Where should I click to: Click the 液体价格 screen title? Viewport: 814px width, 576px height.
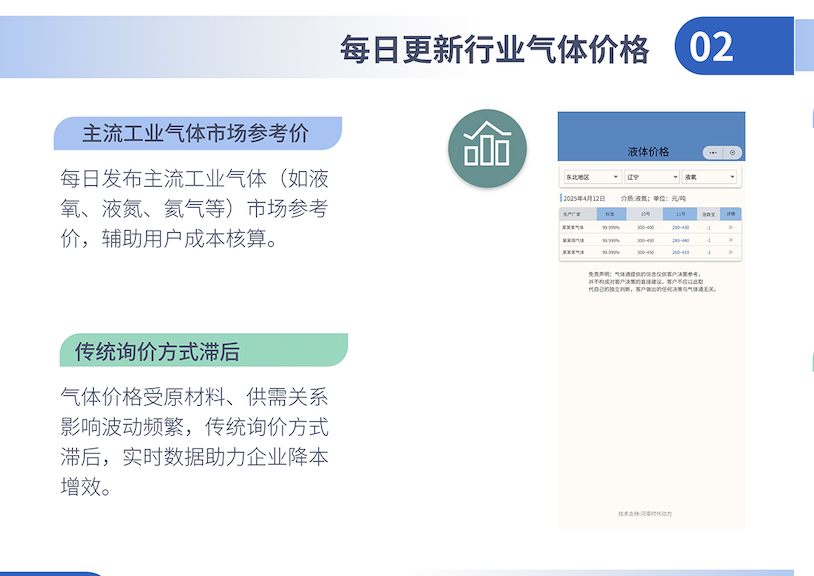pyautogui.click(x=648, y=152)
